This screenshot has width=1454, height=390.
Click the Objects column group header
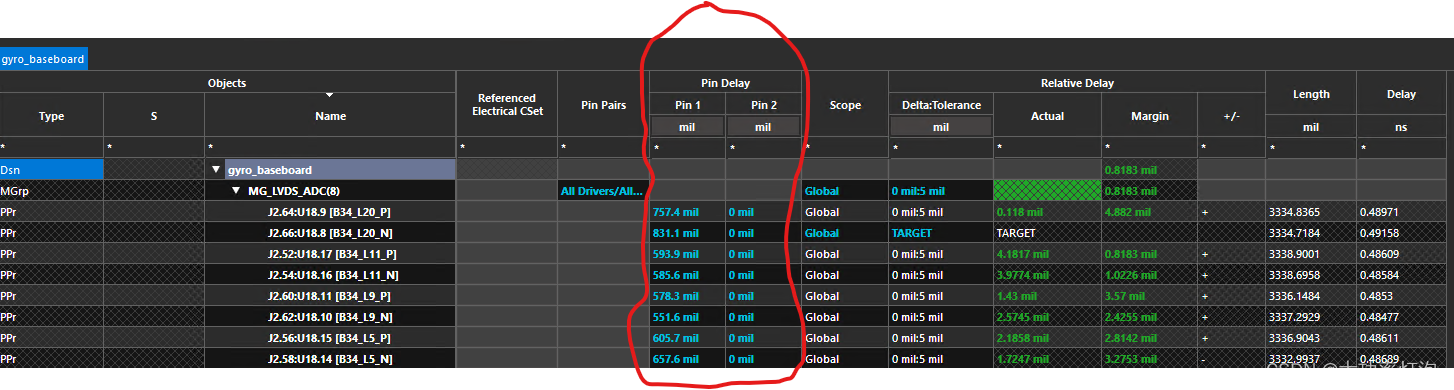coord(227,83)
